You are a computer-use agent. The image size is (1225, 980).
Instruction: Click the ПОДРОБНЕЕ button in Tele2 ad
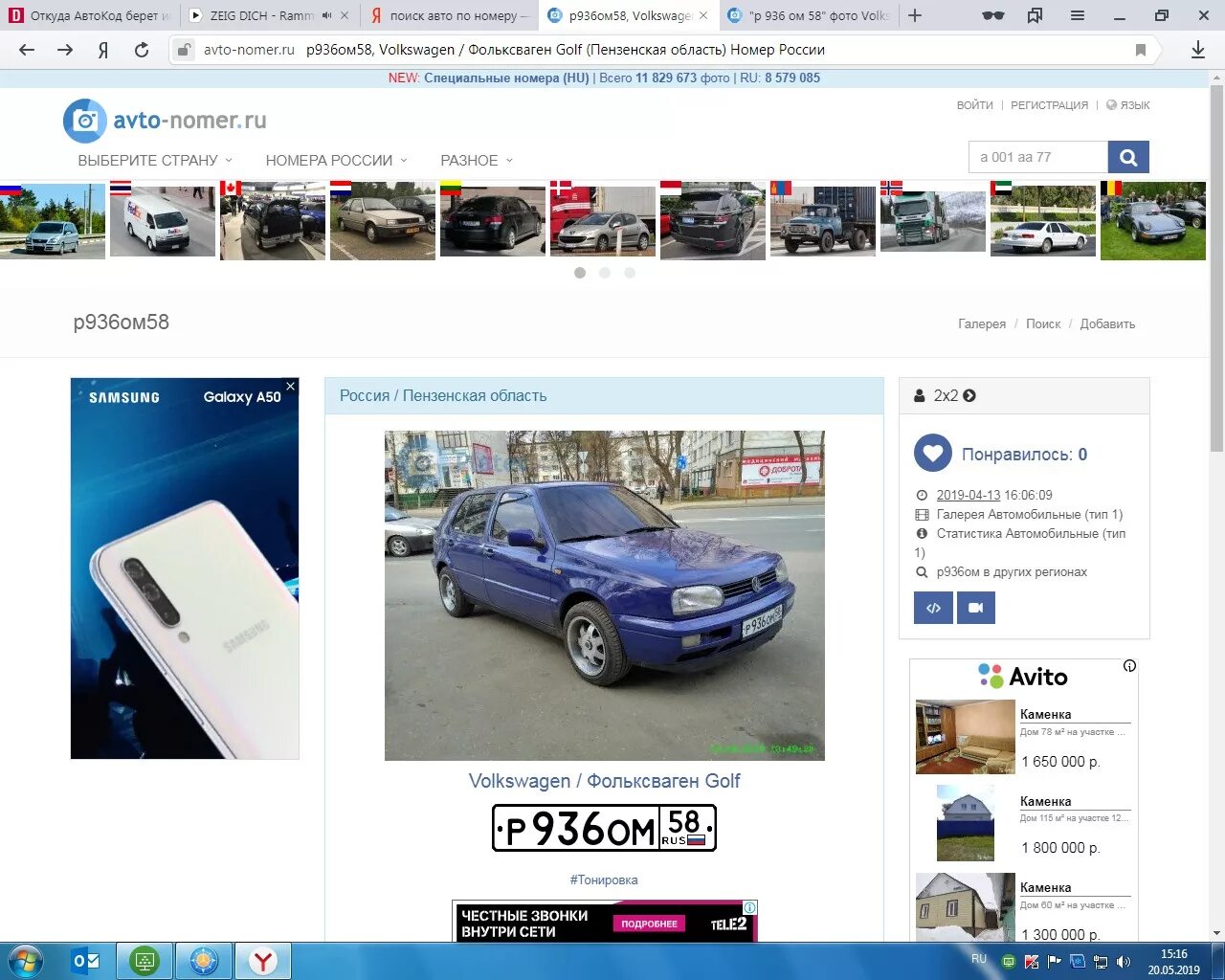tap(650, 924)
